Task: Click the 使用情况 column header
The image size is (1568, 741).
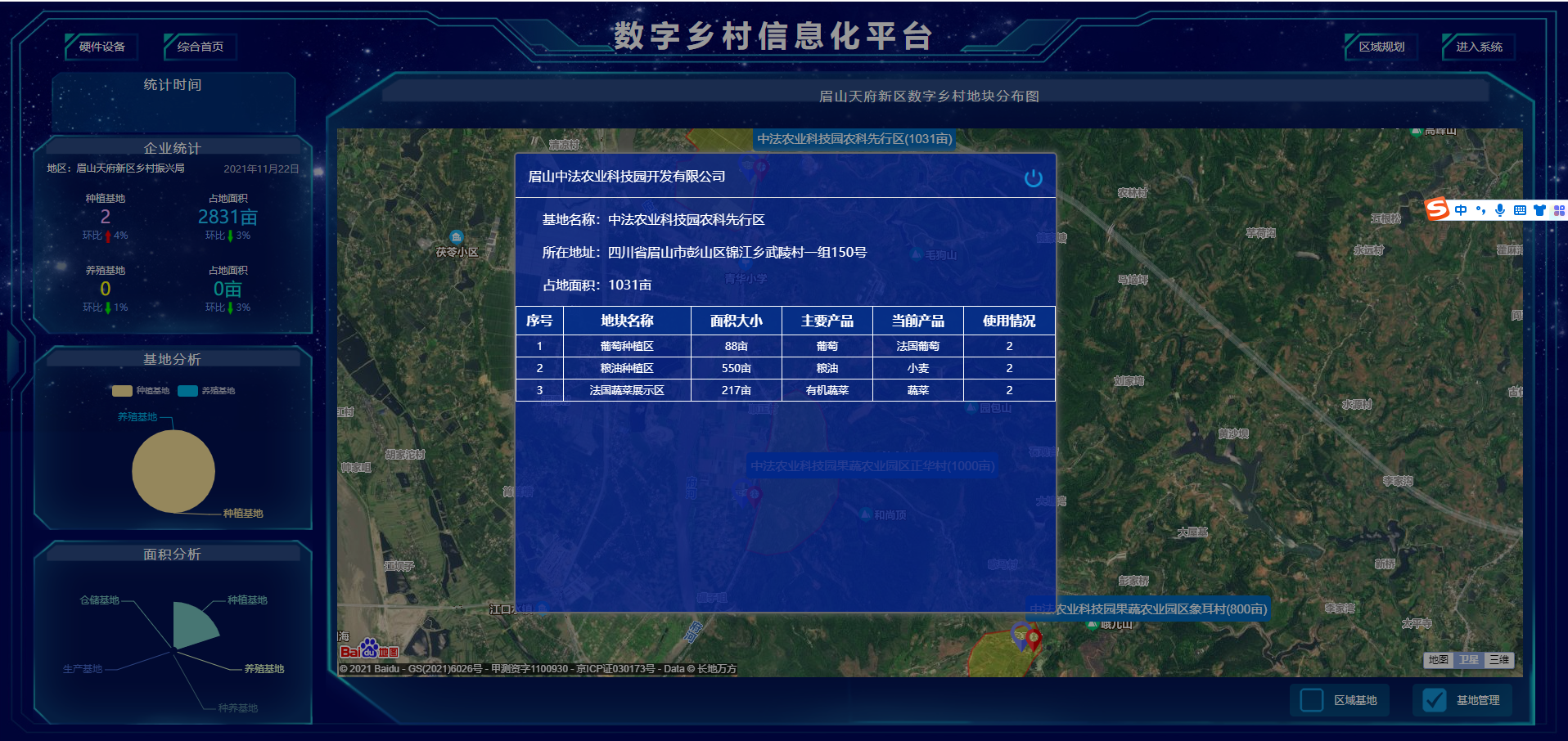Action: pos(1009,321)
